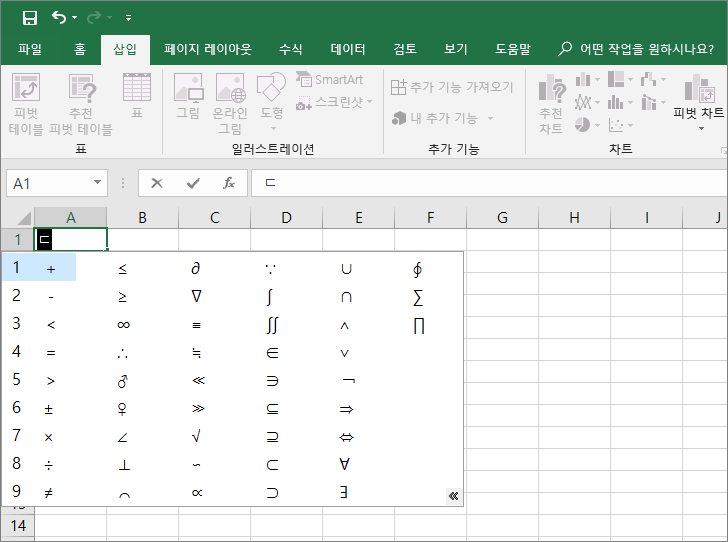Image resolution: width=728 pixels, height=542 pixels.
Task: Choose the ∫ single integral symbol
Action: point(270,297)
